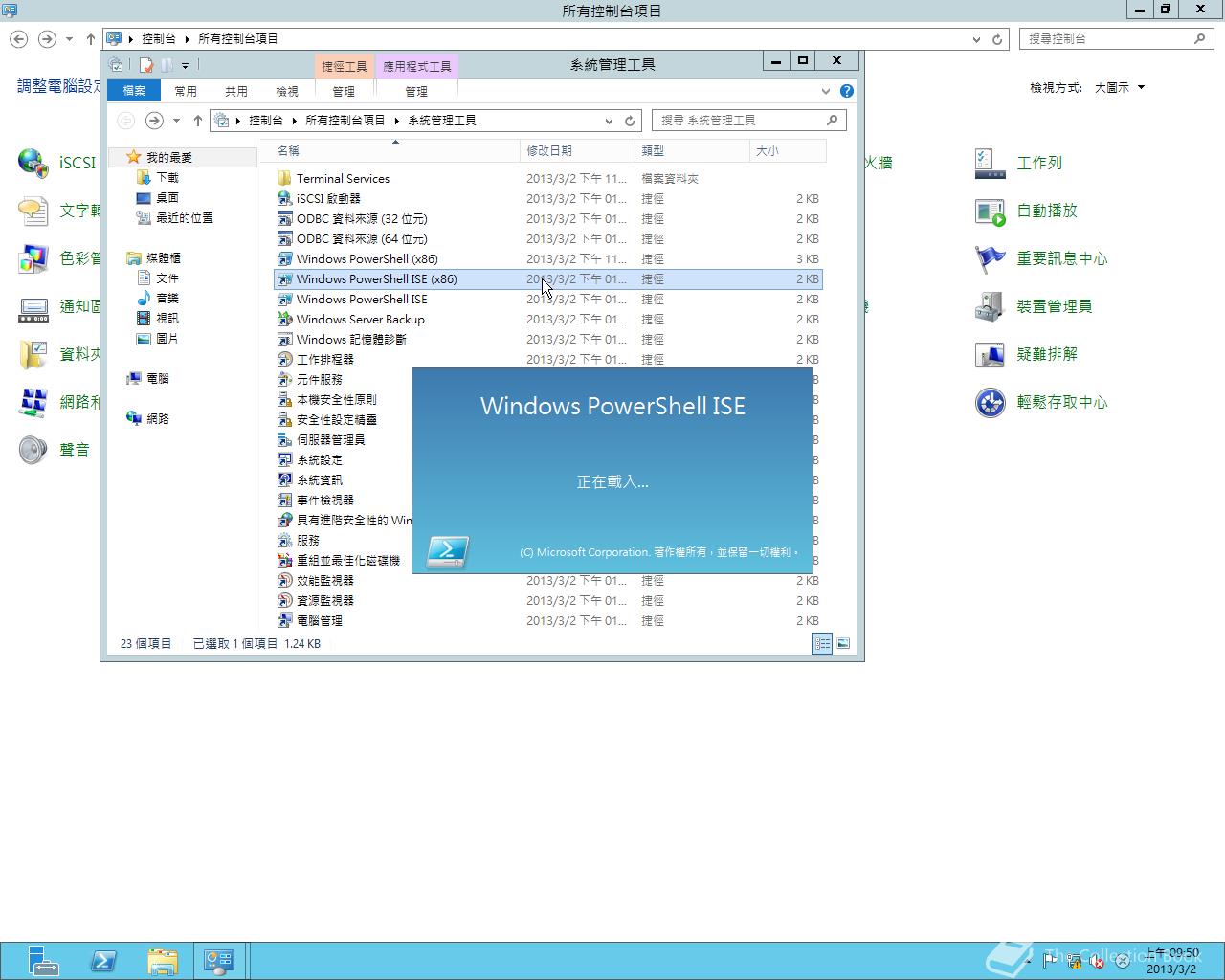1225x980 pixels.
Task: Open Terminal Services folder icon
Action: click(x=284, y=178)
